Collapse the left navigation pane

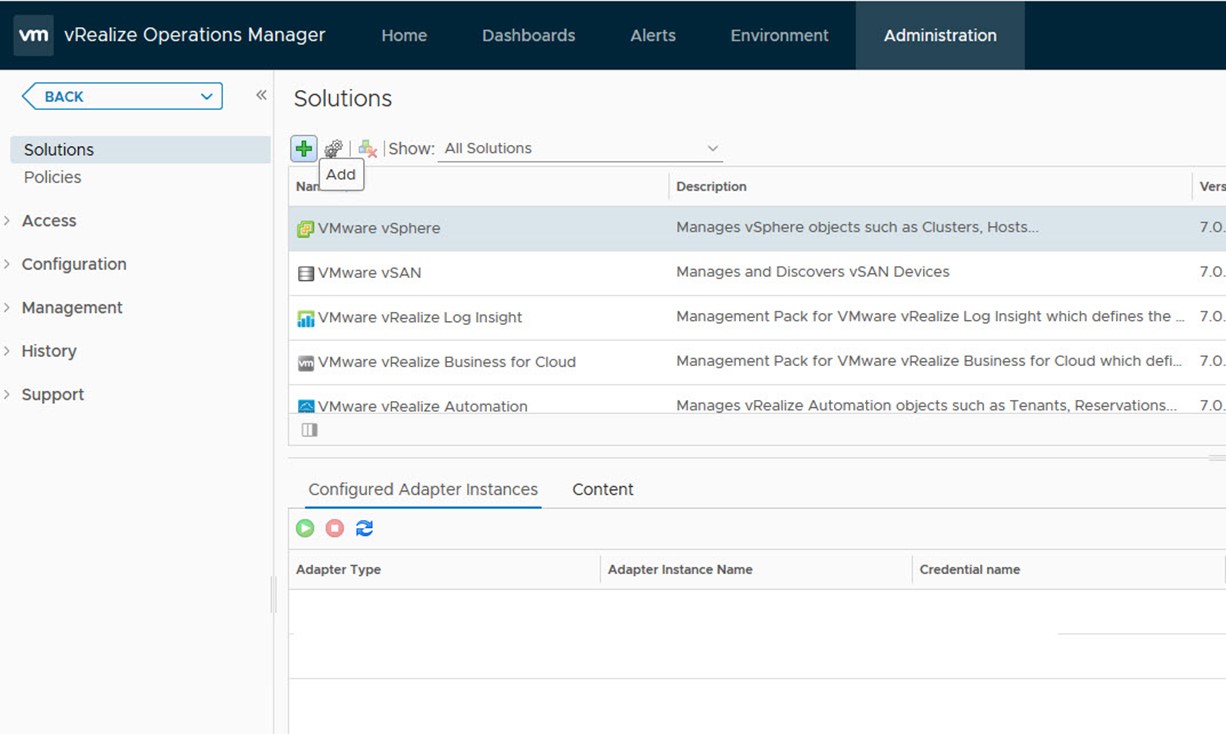[x=261, y=96]
